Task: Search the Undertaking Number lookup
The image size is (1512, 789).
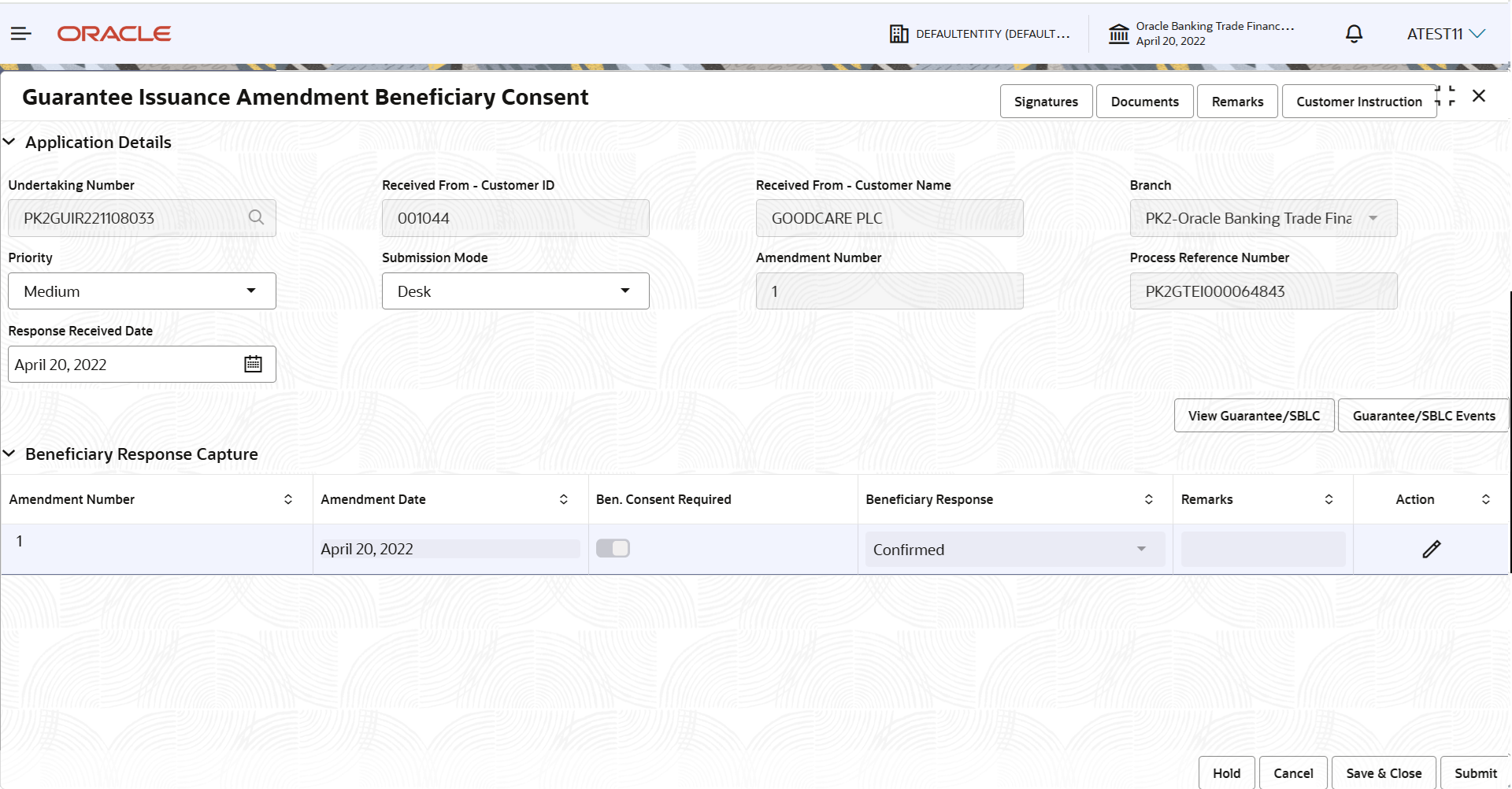Action: 256,217
